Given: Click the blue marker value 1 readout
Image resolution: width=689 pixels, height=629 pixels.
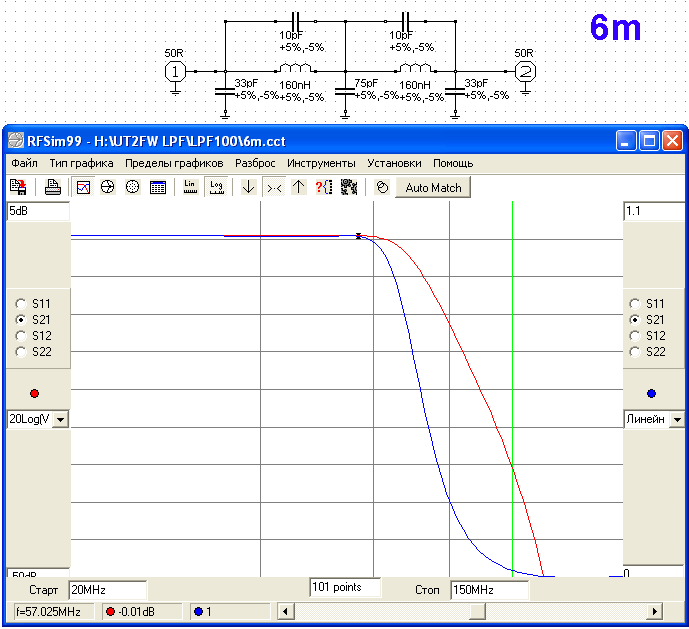Looking at the screenshot, I should (230, 611).
